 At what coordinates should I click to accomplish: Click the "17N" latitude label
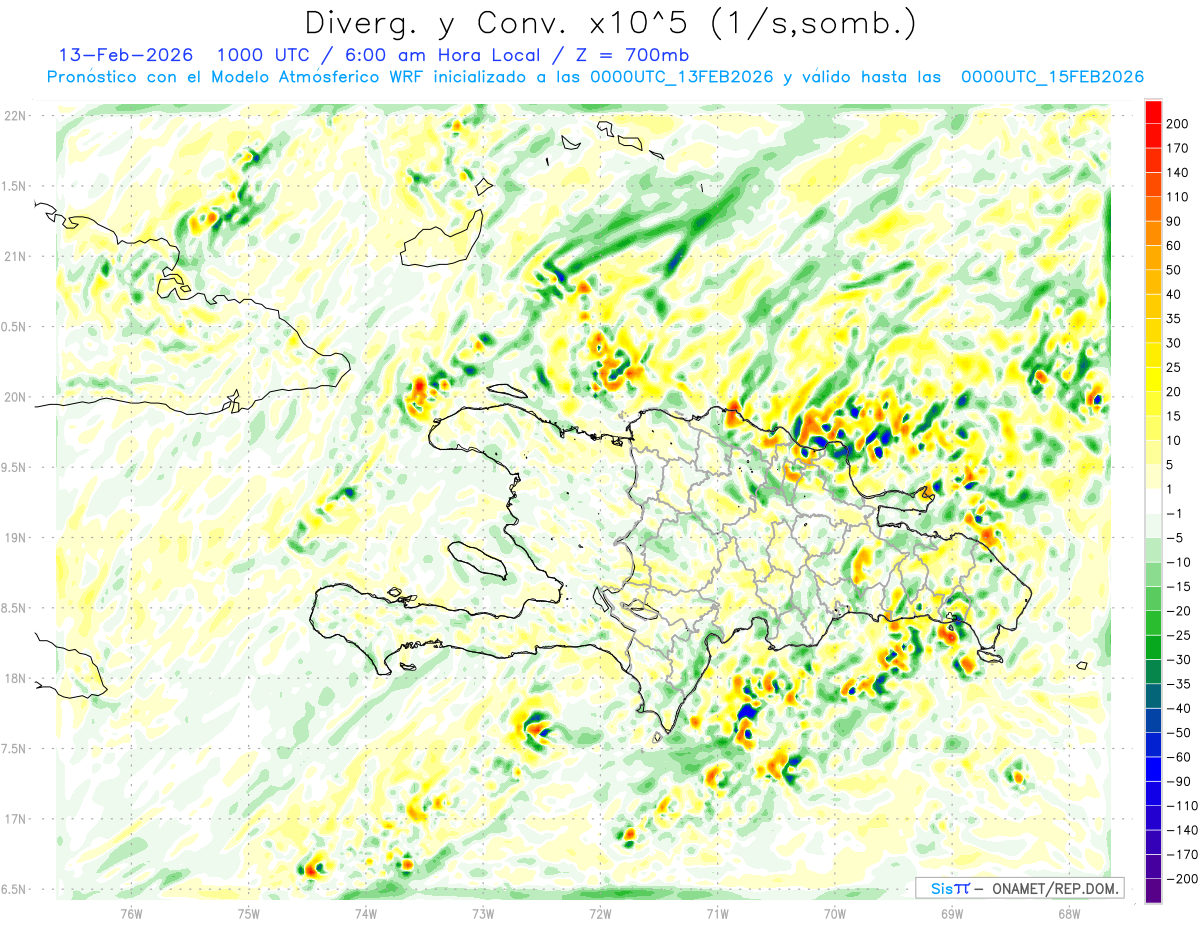pos(15,820)
